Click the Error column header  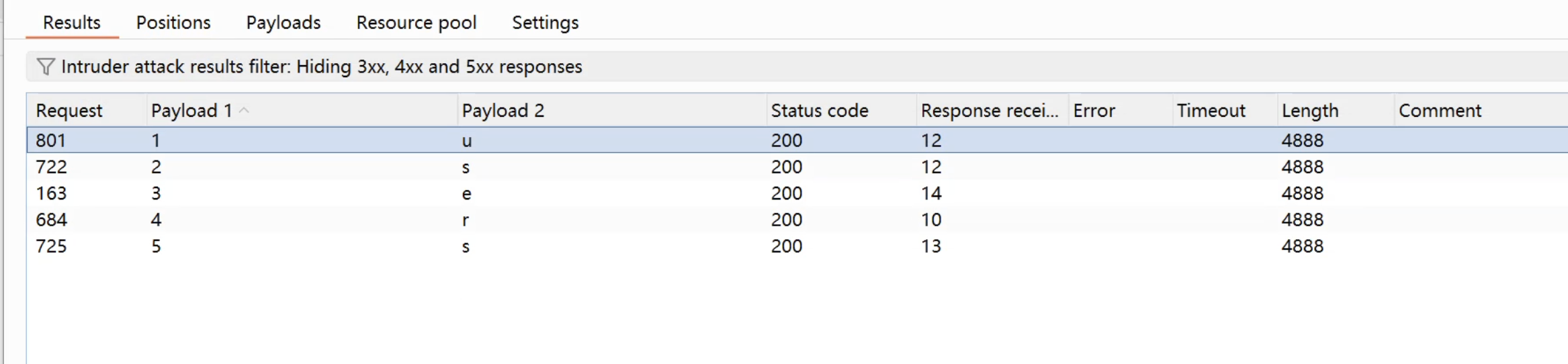[1094, 111]
